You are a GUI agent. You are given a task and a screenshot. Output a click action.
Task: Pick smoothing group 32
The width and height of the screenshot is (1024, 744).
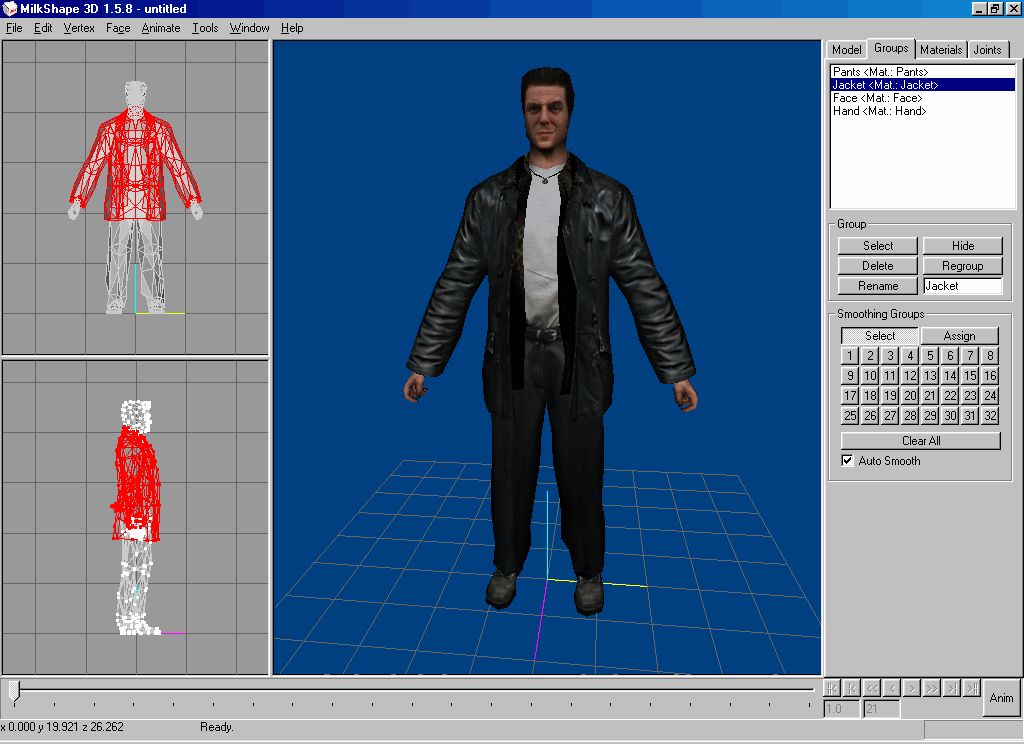pyautogui.click(x=990, y=416)
